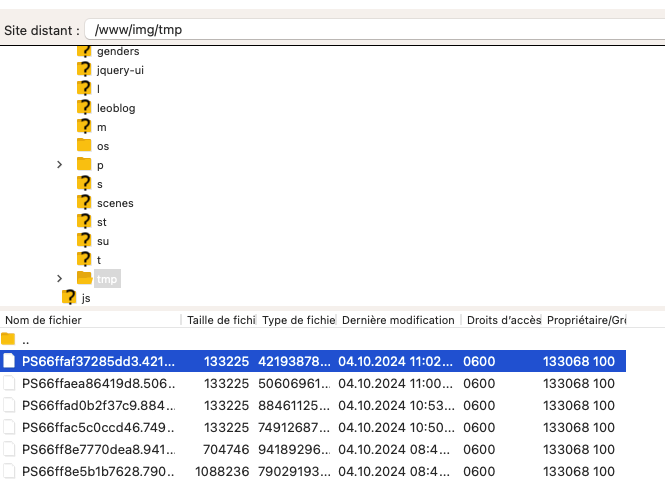The width and height of the screenshot is (665, 484).
Task: Click the 'st' folder icon
Action: pos(84,221)
